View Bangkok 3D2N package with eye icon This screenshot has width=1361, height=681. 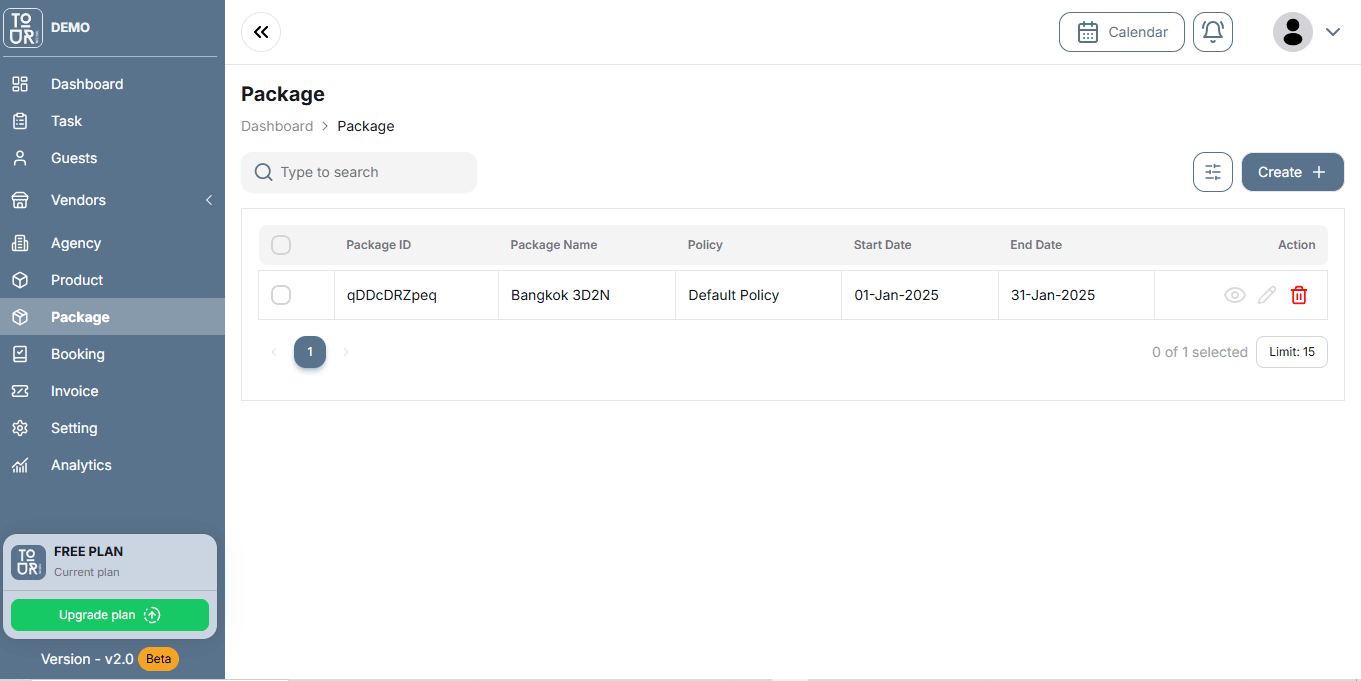pos(1235,295)
